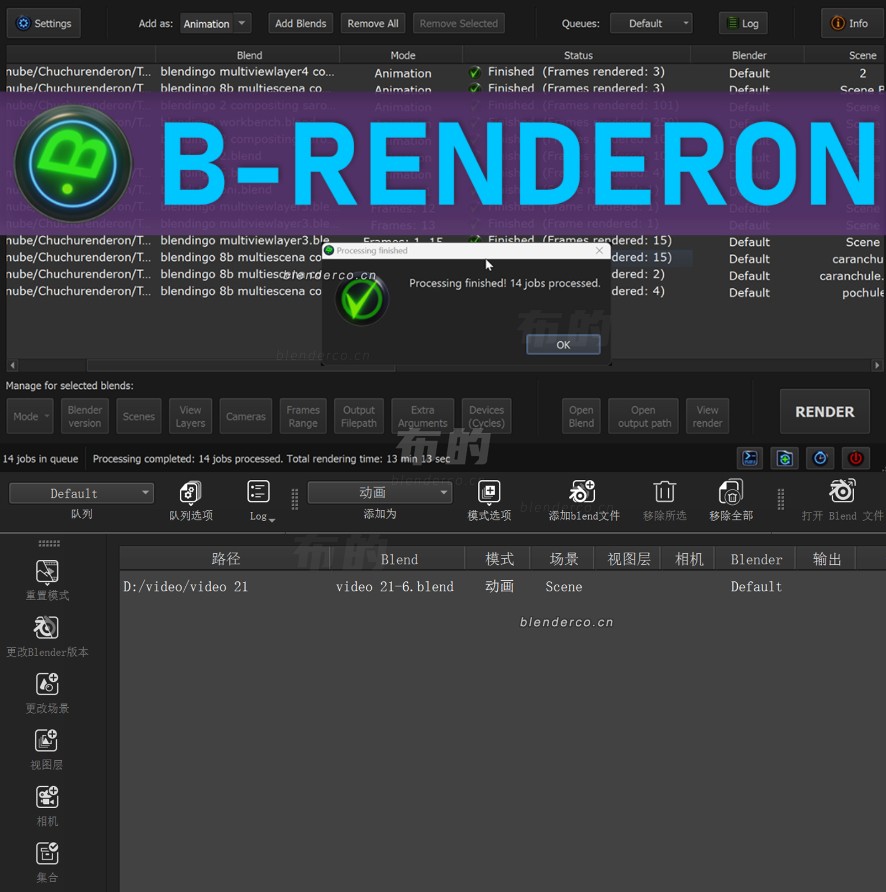Click the horizontal scrollbar right arrow
Viewport: 886px width, 892px height.
coord(877,365)
